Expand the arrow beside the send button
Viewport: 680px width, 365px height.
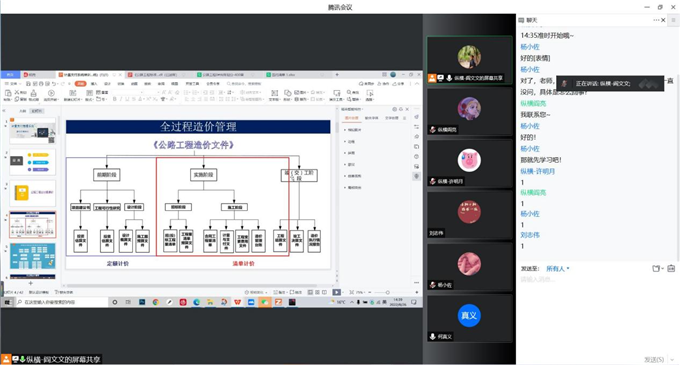click(672, 359)
